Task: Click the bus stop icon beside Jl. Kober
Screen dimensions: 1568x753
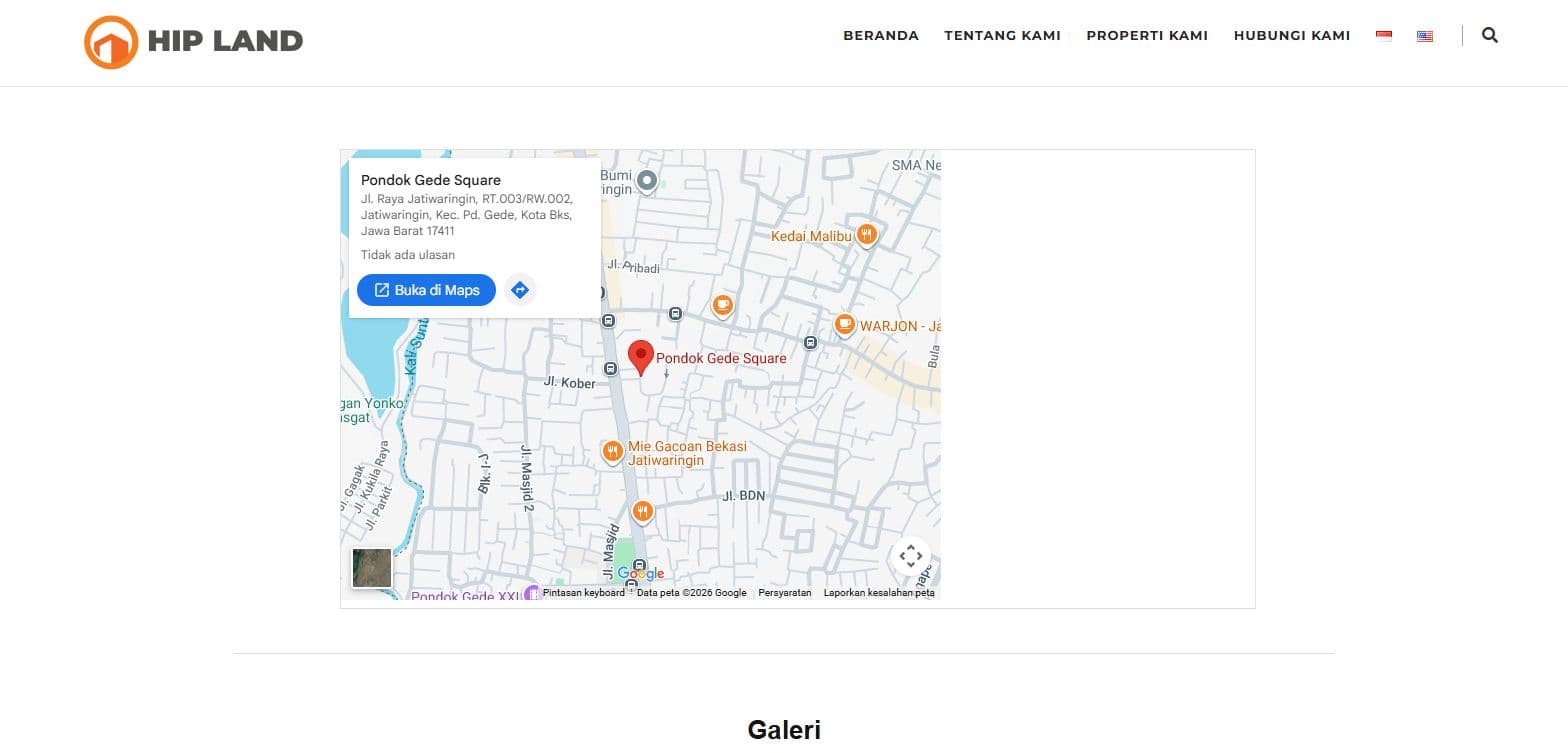Action: (x=611, y=369)
